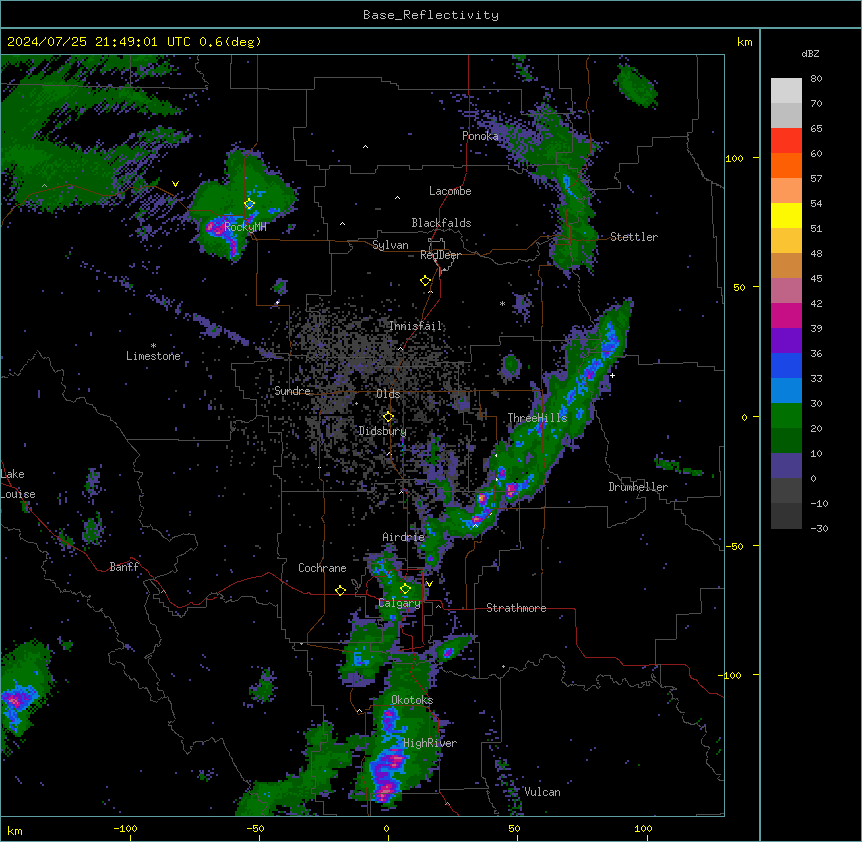Click yellow V marker northwest of RockyMH

[x=175, y=184]
